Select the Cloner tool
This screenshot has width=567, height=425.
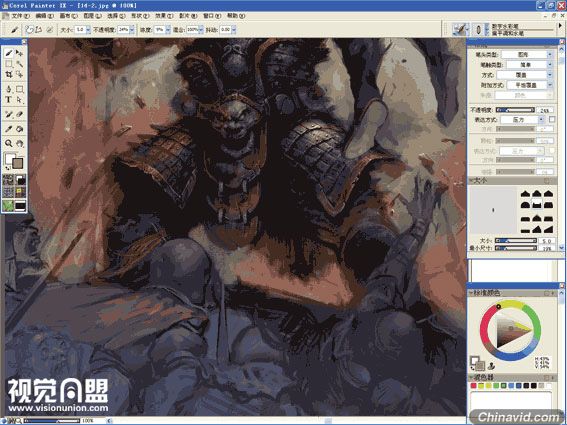pos(9,114)
